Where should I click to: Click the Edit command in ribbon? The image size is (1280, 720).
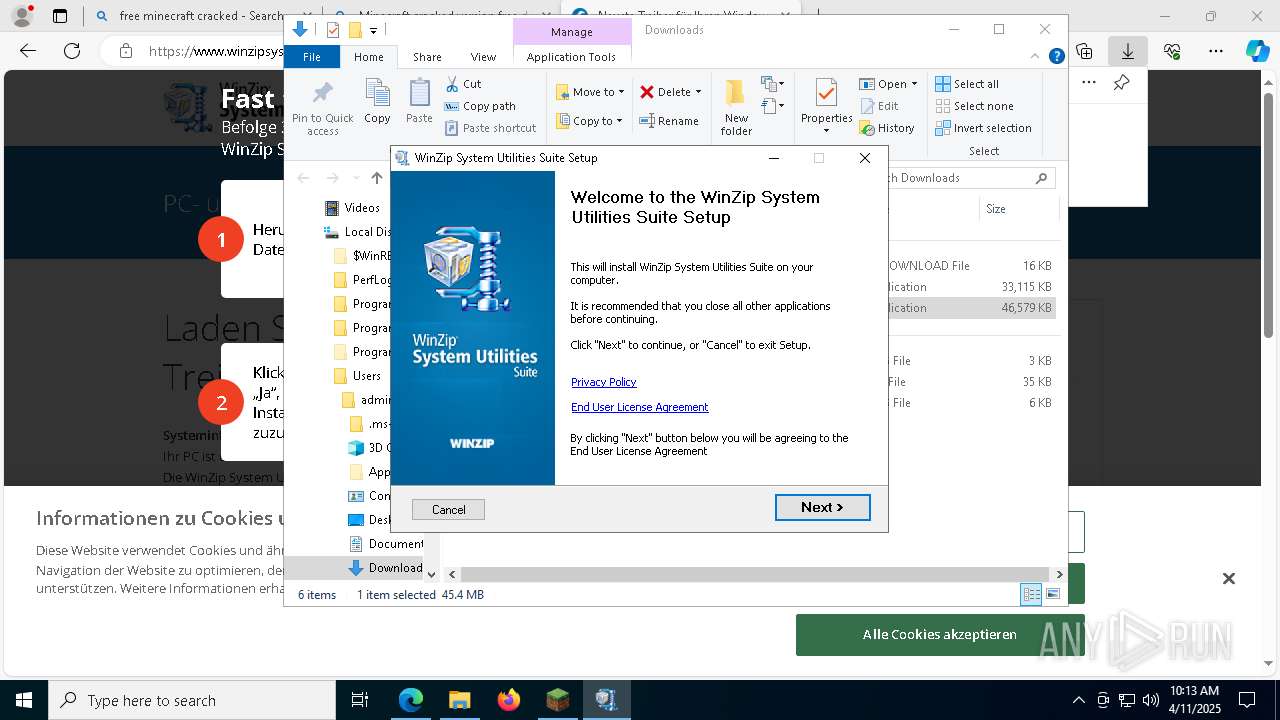879,106
